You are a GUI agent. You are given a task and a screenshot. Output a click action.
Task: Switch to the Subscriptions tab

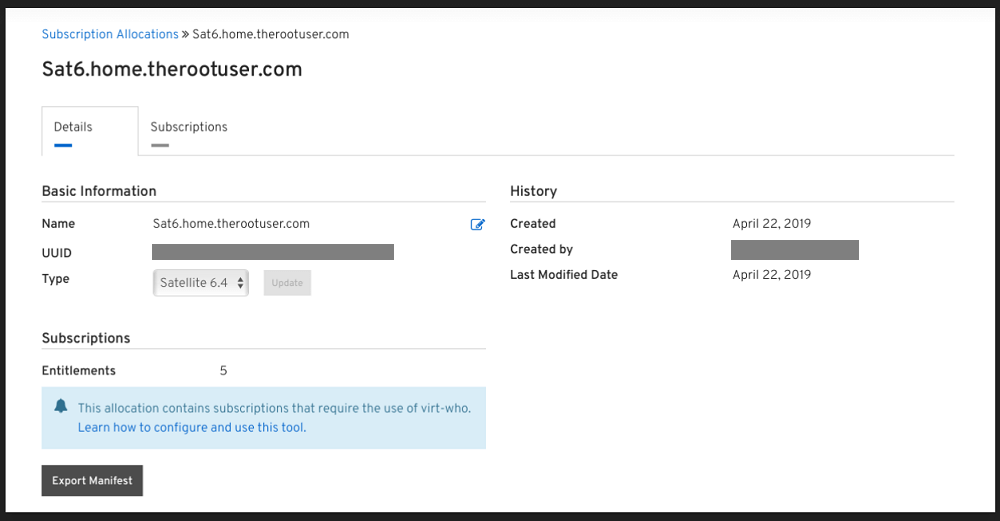tap(188, 127)
